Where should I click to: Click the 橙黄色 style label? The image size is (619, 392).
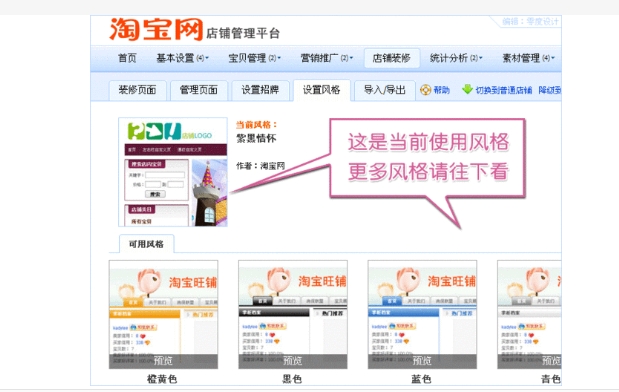coord(162,379)
